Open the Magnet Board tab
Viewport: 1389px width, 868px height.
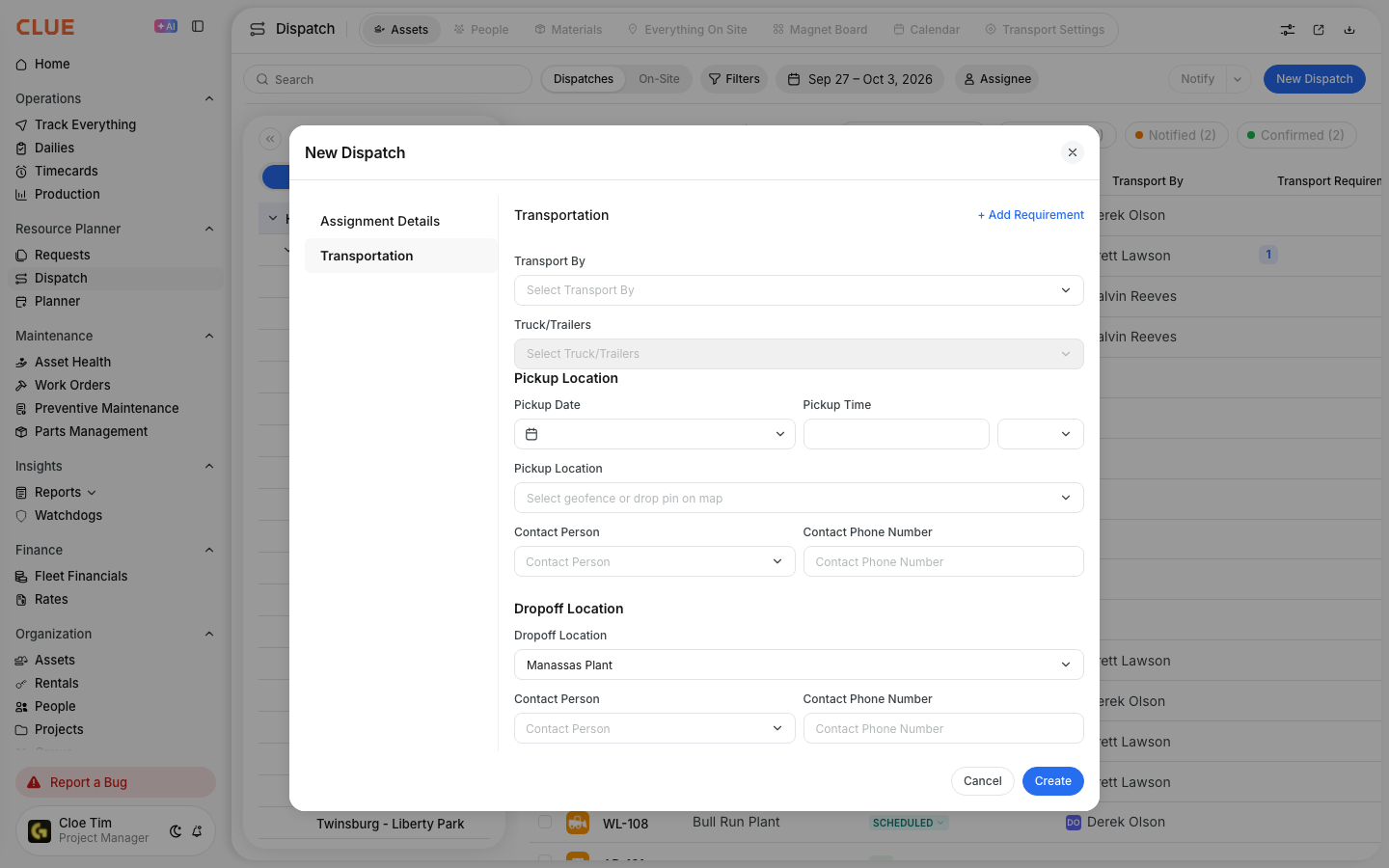820,30
